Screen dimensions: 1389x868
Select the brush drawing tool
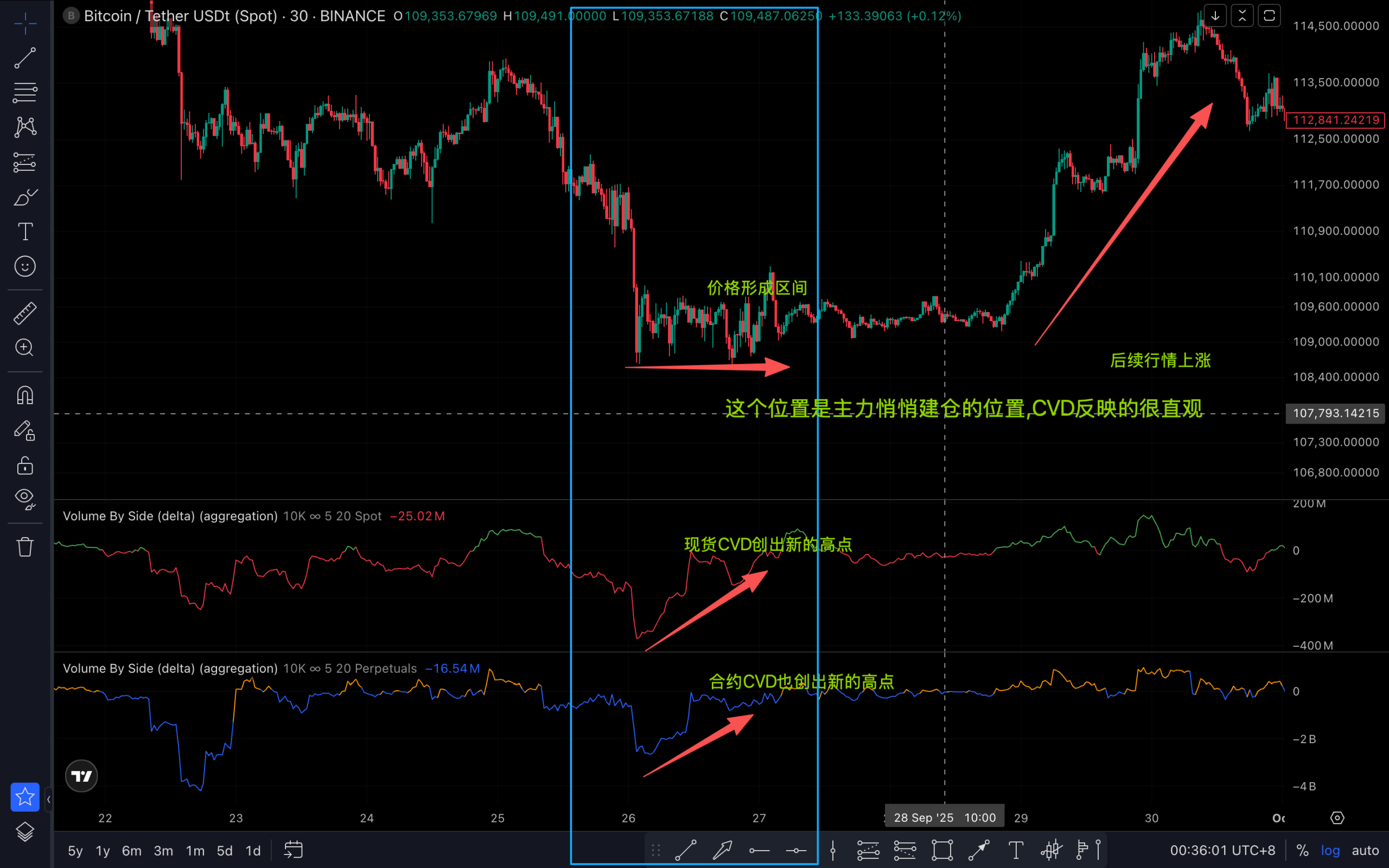click(24, 197)
